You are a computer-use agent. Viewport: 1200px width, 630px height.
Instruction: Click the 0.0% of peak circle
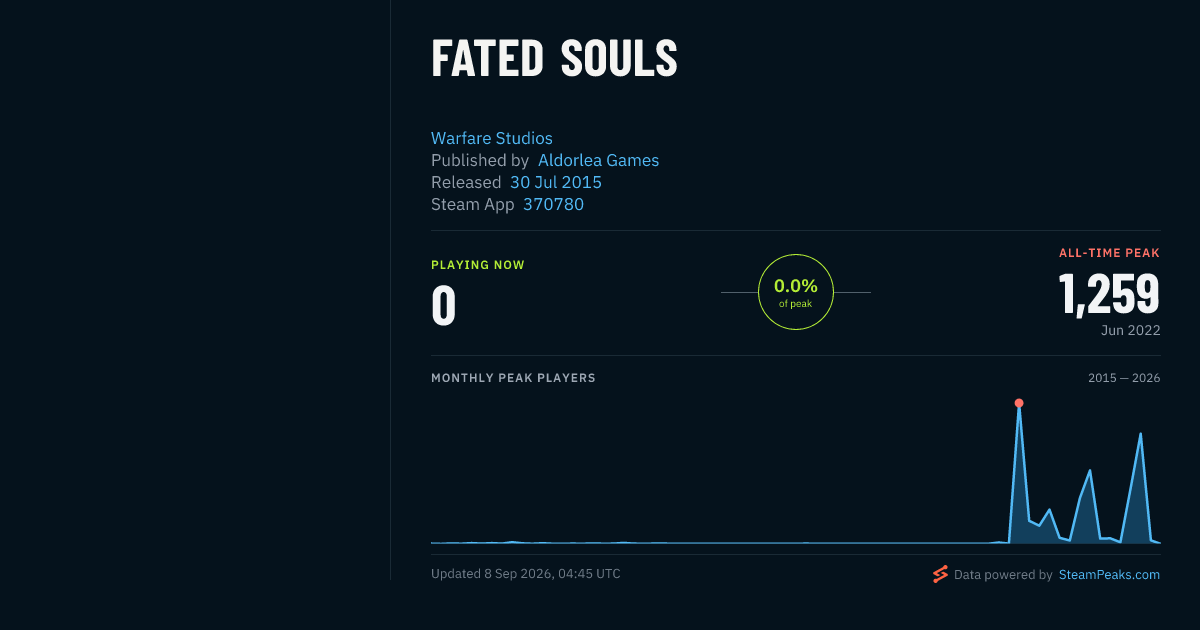(x=796, y=292)
